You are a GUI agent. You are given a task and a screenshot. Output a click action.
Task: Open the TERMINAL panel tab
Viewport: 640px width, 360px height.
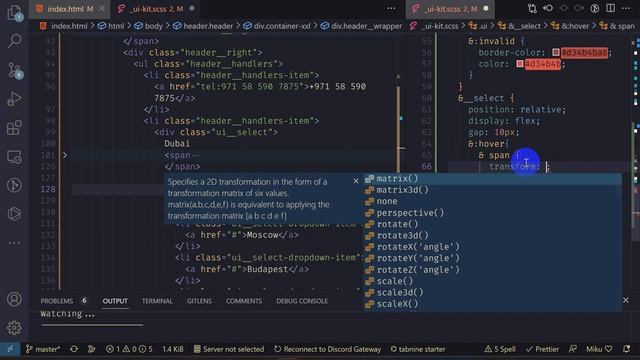[157, 301]
